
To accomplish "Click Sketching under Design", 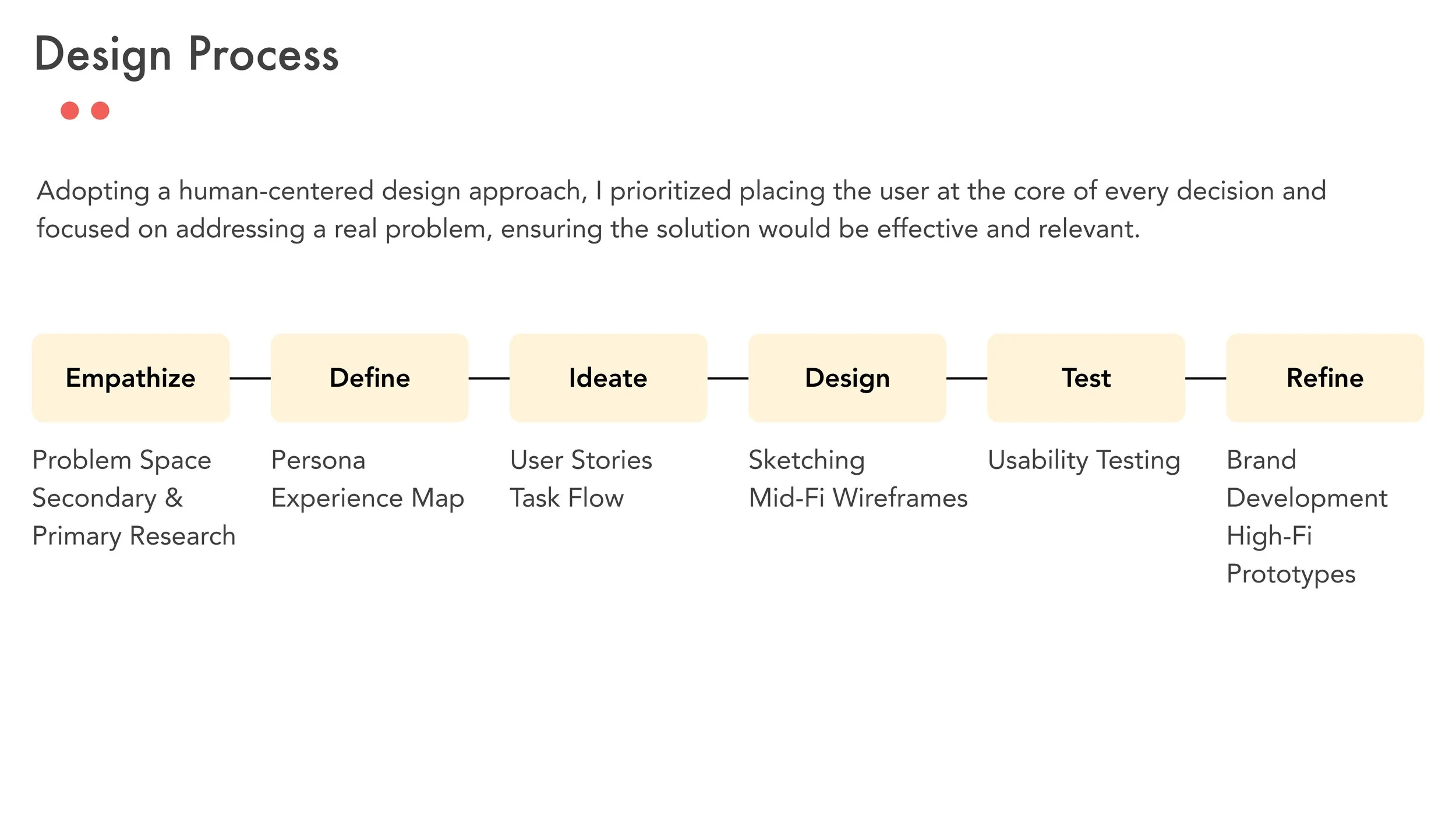I will (x=807, y=461).
